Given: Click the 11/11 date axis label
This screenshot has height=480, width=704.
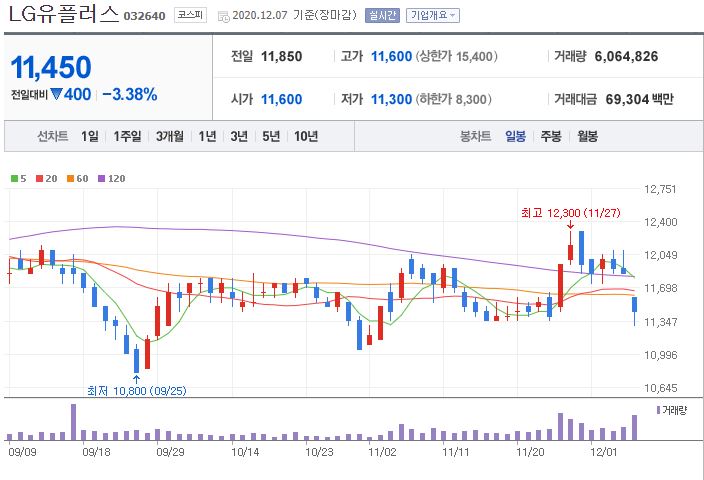Looking at the screenshot, I should pos(456,451).
